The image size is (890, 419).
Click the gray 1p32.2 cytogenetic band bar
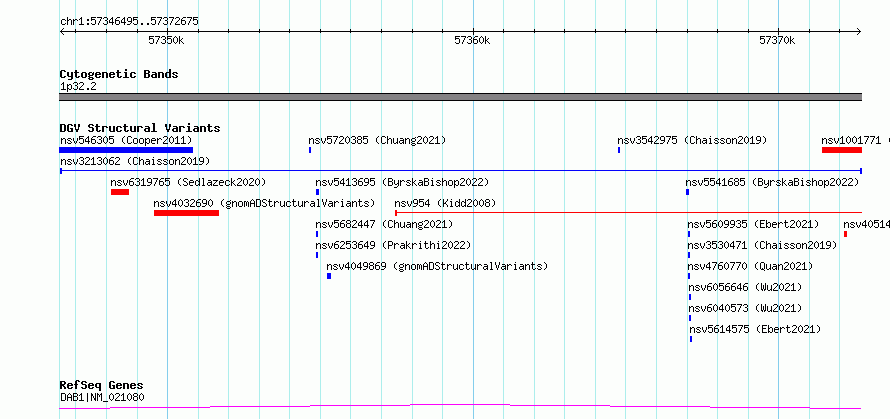click(461, 97)
